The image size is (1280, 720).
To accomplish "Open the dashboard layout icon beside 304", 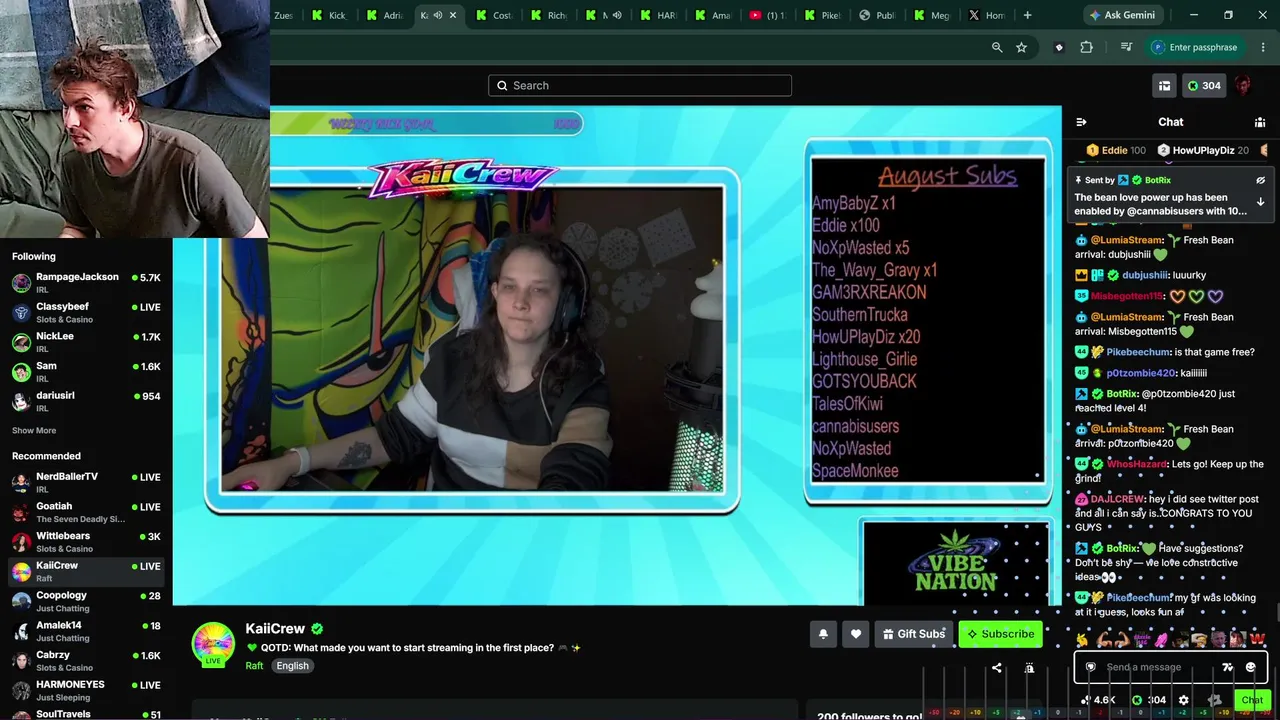I will pyautogui.click(x=1164, y=86).
